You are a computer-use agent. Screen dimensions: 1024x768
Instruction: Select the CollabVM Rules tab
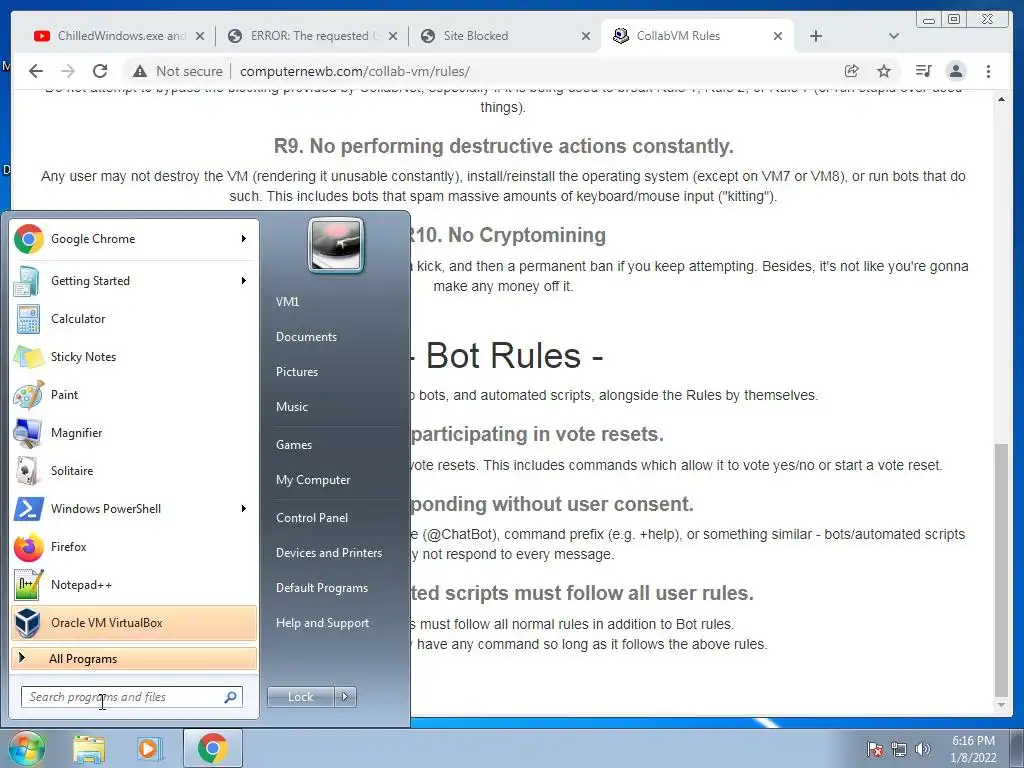(697, 36)
